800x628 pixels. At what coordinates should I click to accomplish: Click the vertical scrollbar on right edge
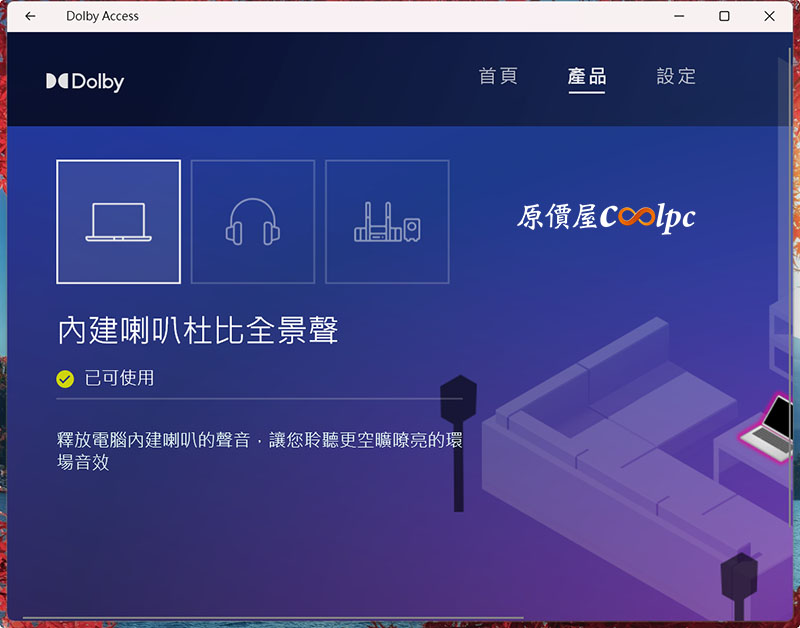coord(790,286)
